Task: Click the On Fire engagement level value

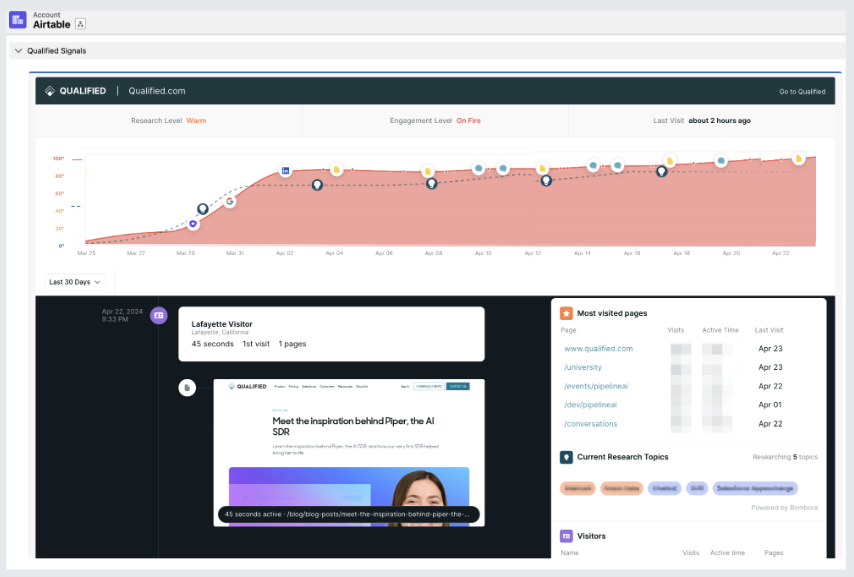Action: pyautogui.click(x=468, y=120)
